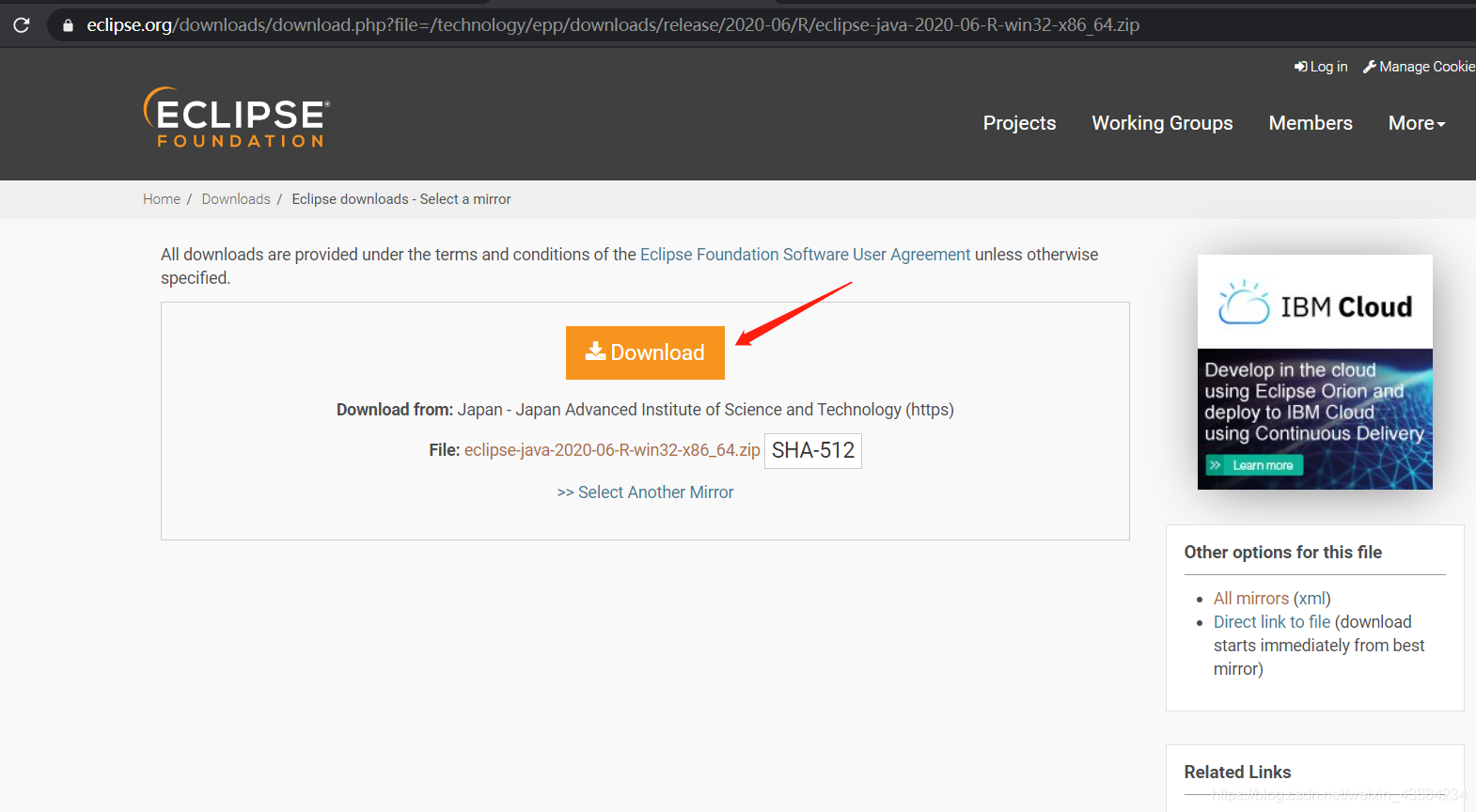Open the Members menu
The width and height of the screenshot is (1476, 812).
point(1311,123)
